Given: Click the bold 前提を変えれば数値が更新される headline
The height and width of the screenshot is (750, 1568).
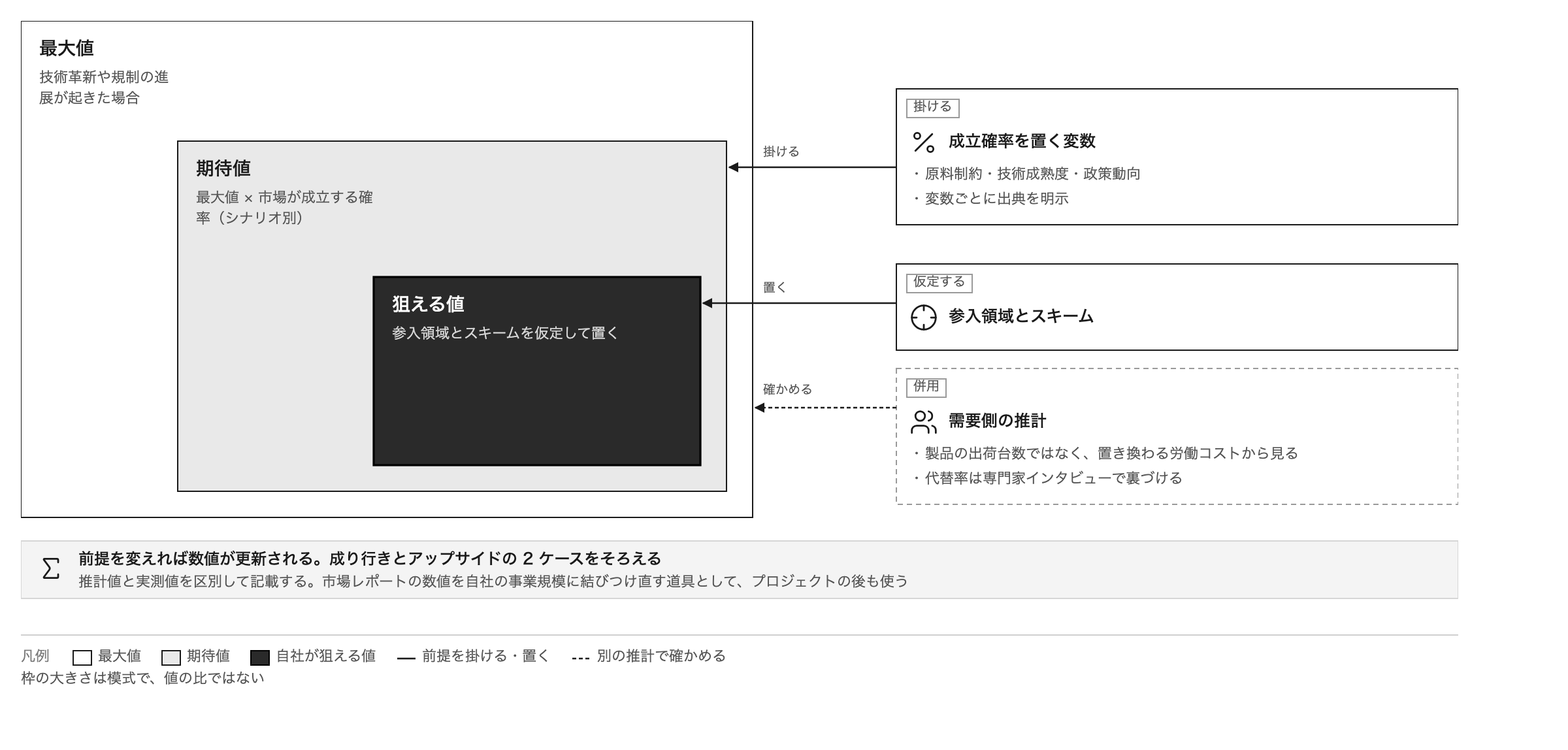Looking at the screenshot, I should tap(370, 559).
